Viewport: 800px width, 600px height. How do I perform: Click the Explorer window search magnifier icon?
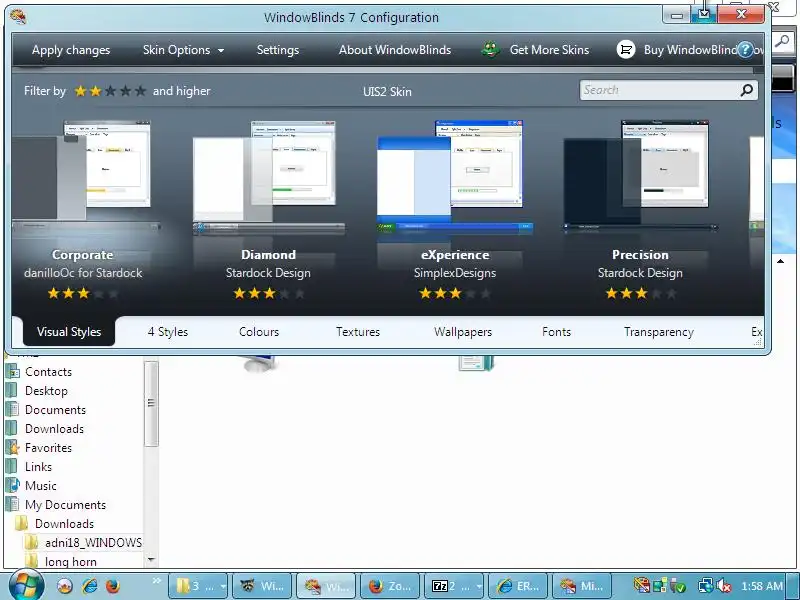pos(782,41)
